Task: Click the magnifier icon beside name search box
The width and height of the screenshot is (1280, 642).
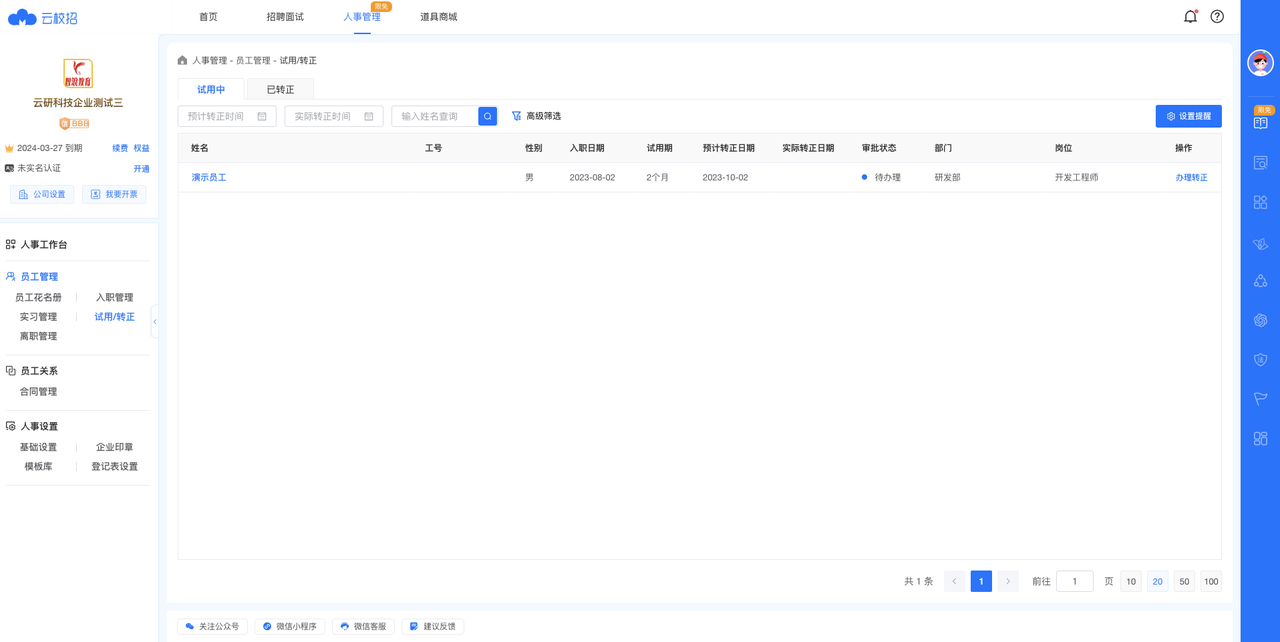Action: pyautogui.click(x=487, y=115)
